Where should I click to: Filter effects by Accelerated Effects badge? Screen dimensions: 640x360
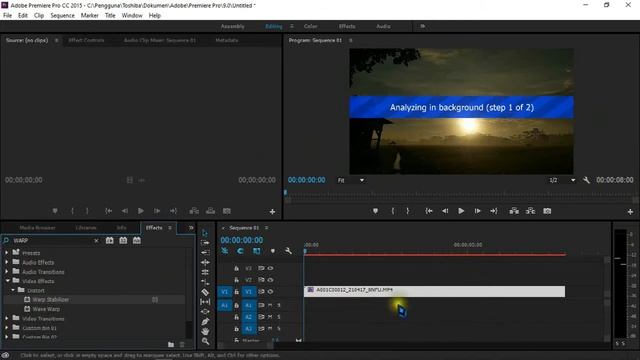pyautogui.click(x=109, y=240)
